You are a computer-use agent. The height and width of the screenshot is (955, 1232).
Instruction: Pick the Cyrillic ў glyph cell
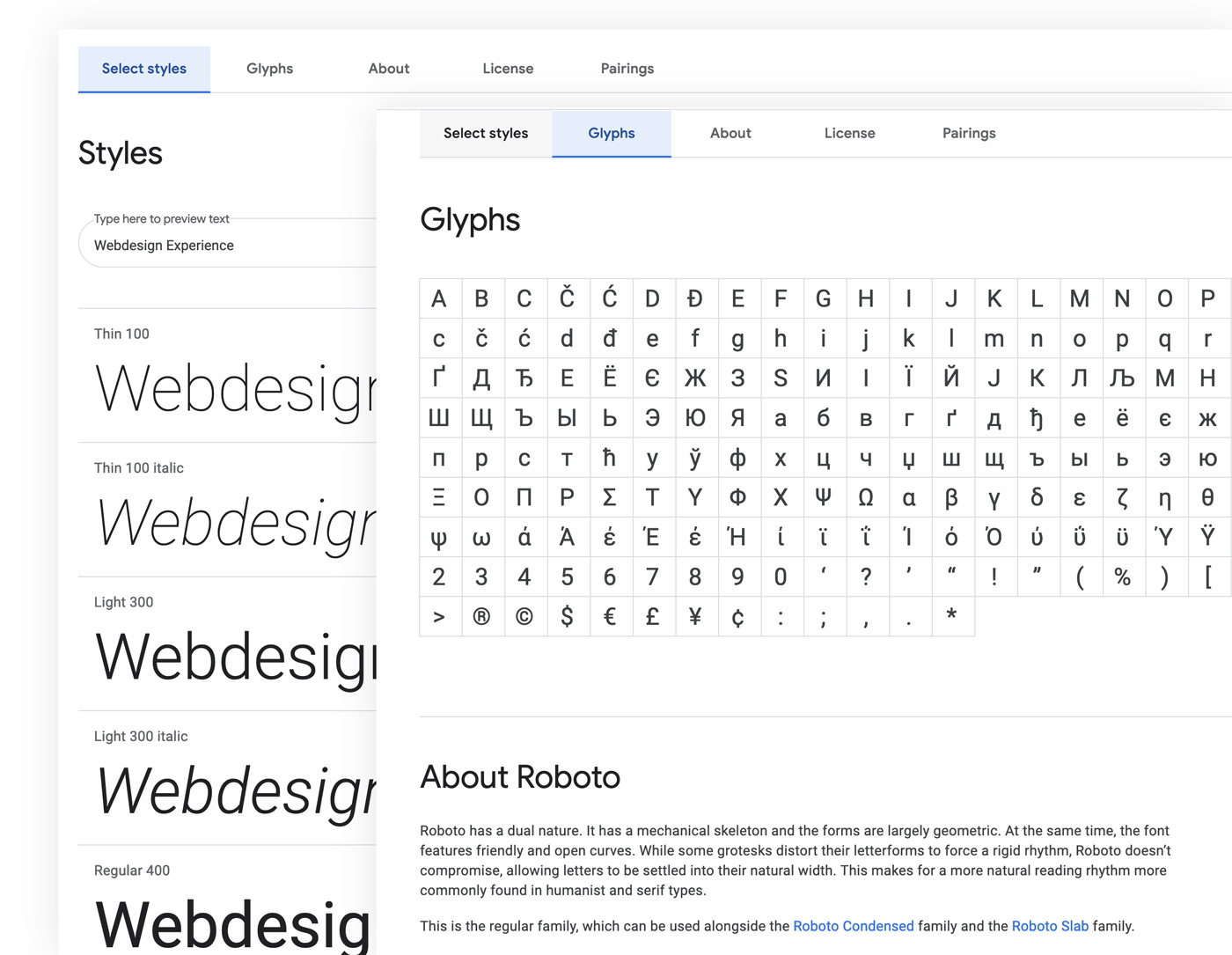[695, 458]
